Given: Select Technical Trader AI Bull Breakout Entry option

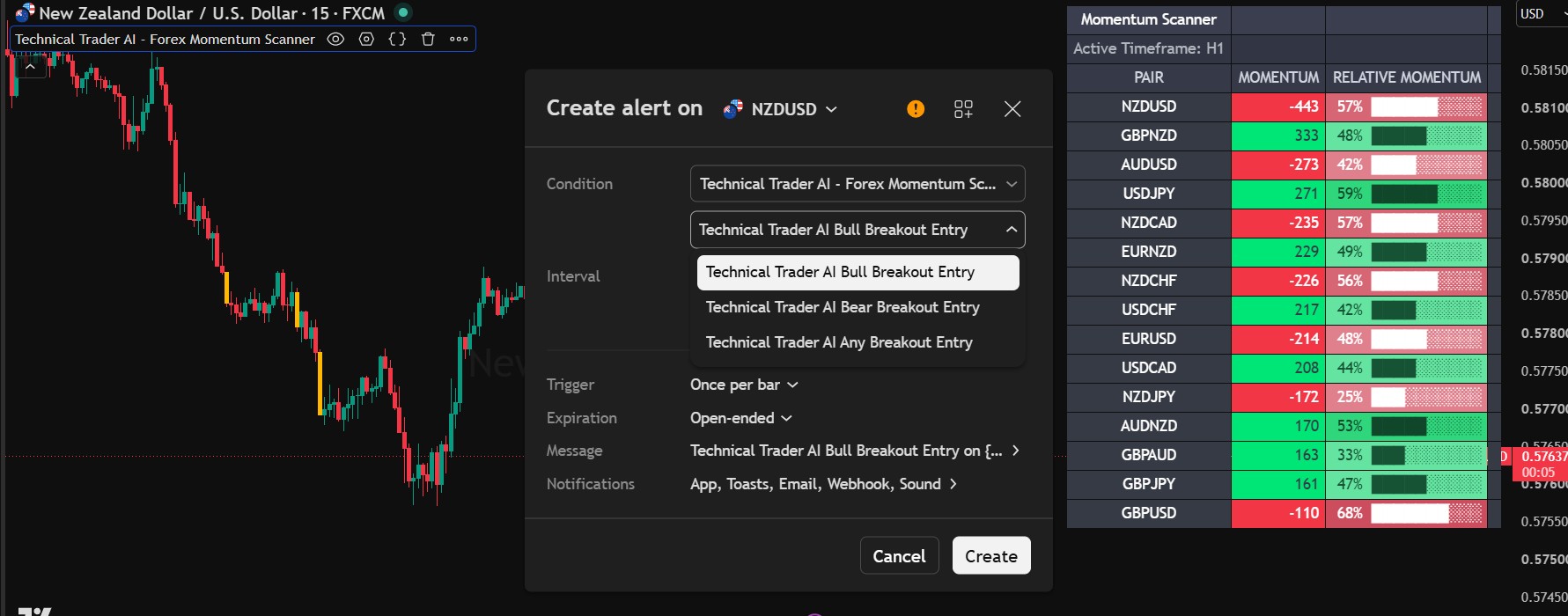Looking at the screenshot, I should 858,272.
